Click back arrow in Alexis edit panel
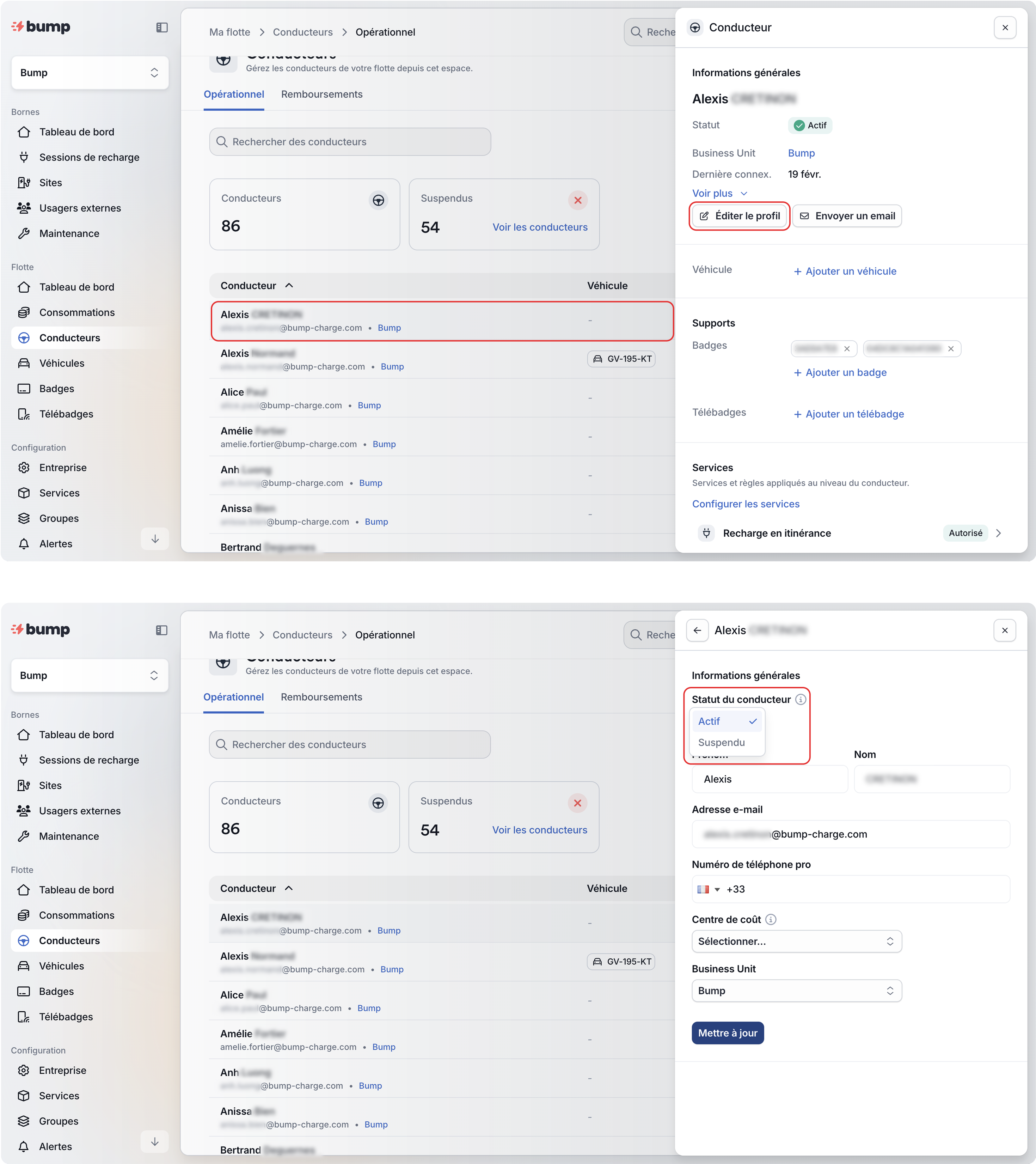 coord(697,630)
